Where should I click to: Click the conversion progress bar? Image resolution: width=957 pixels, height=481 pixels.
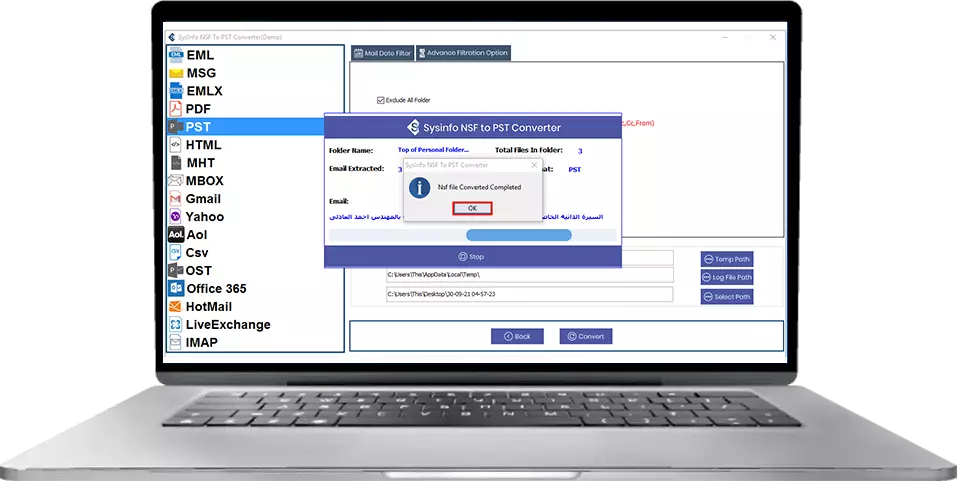472,236
